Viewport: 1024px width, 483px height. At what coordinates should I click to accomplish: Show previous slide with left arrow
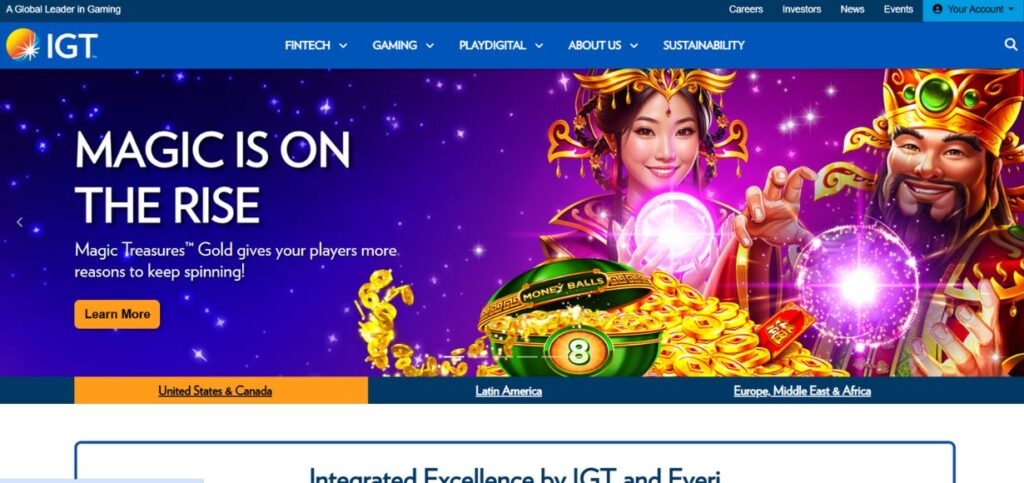[20, 223]
